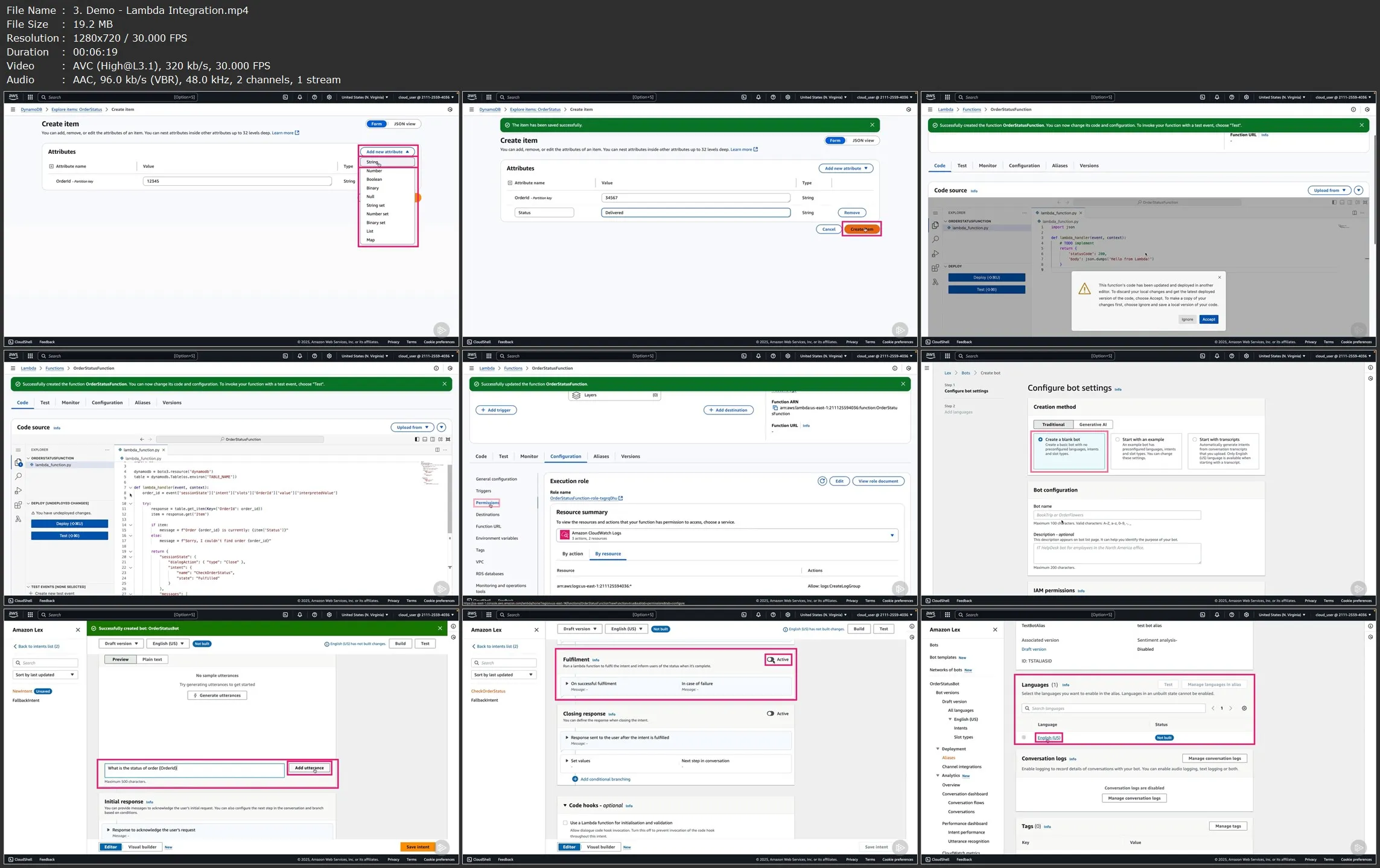
Task: Select Start with transcripts radio
Action: pos(1195,439)
